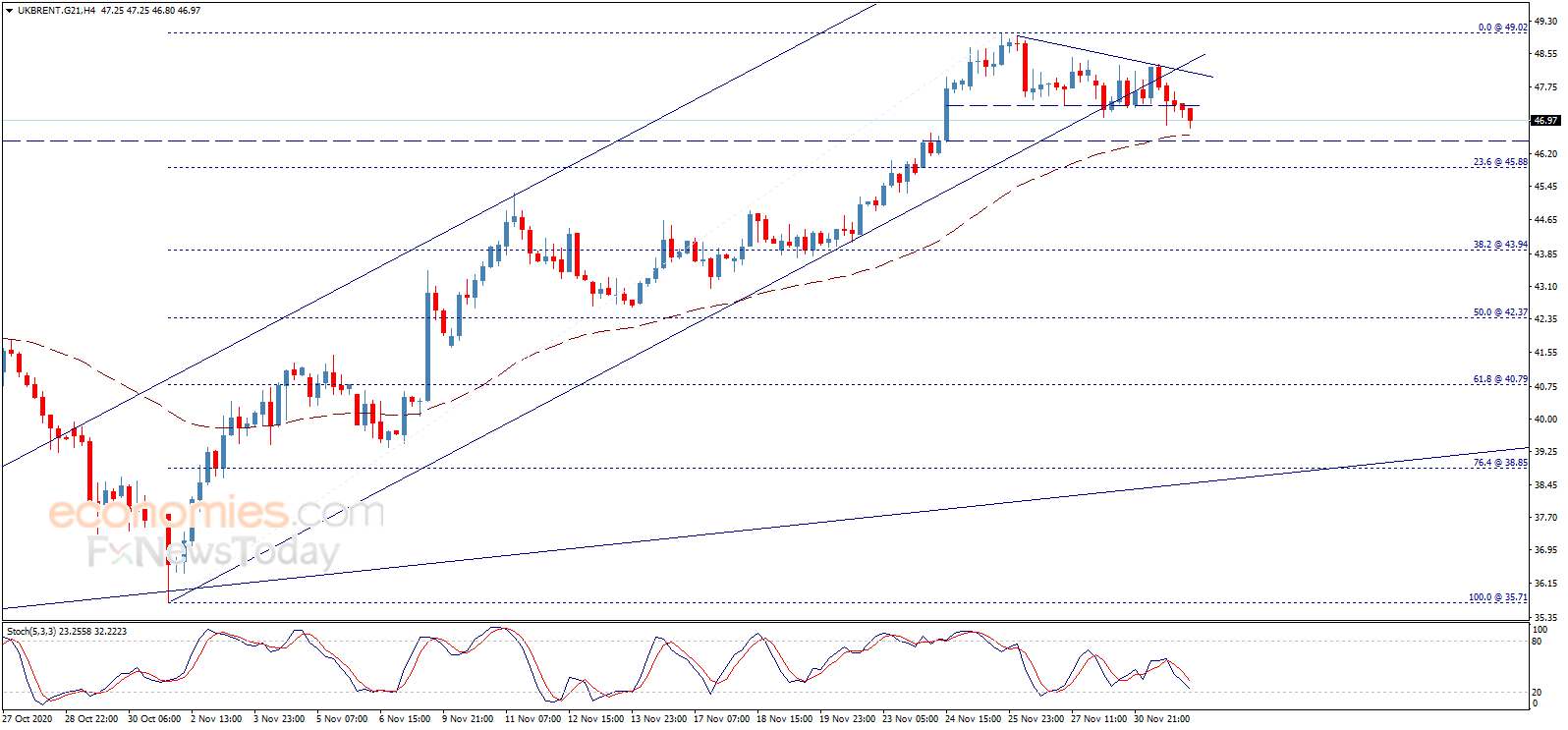1568x730 pixels.
Task: Click the 19 Nov 23:00 time label
Action: tap(847, 719)
